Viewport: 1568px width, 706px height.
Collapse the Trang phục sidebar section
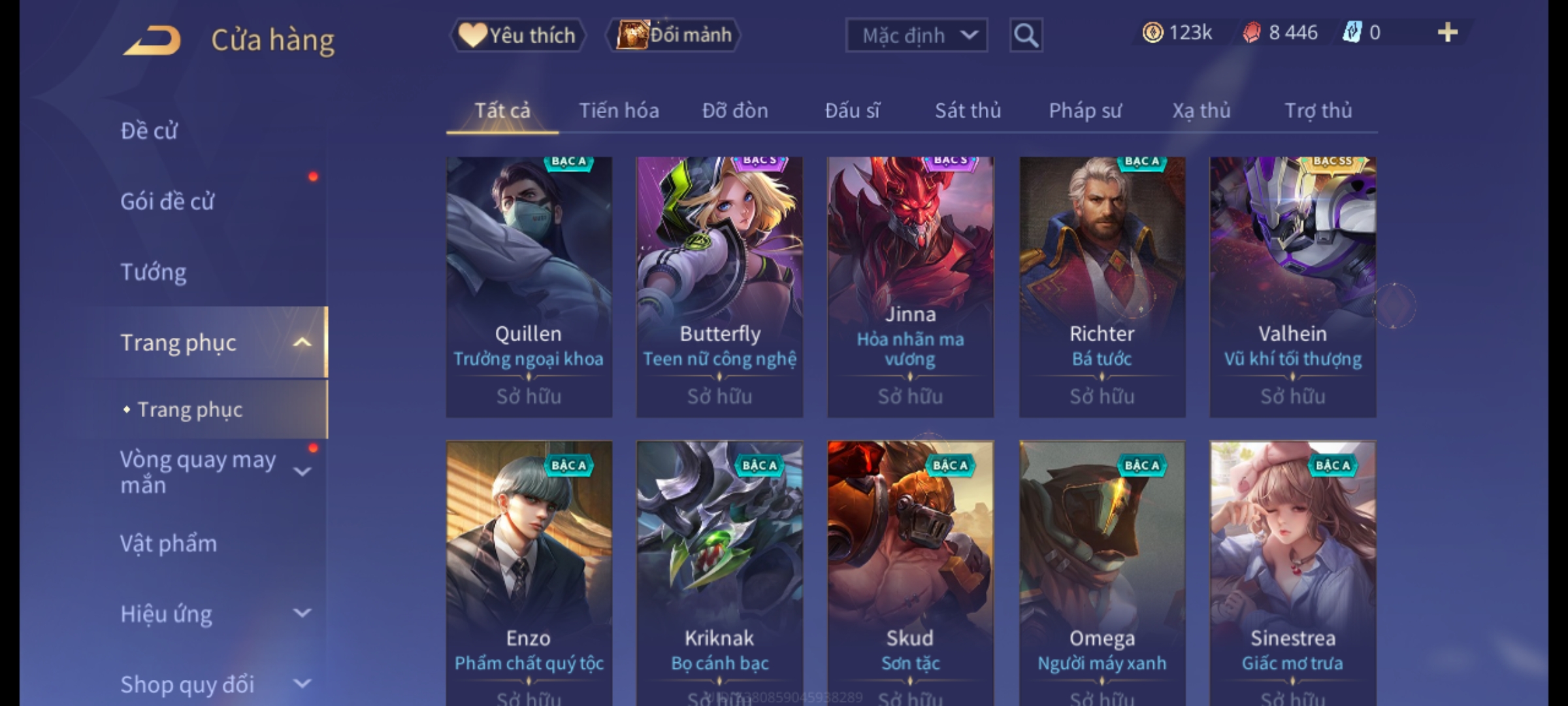(x=302, y=342)
